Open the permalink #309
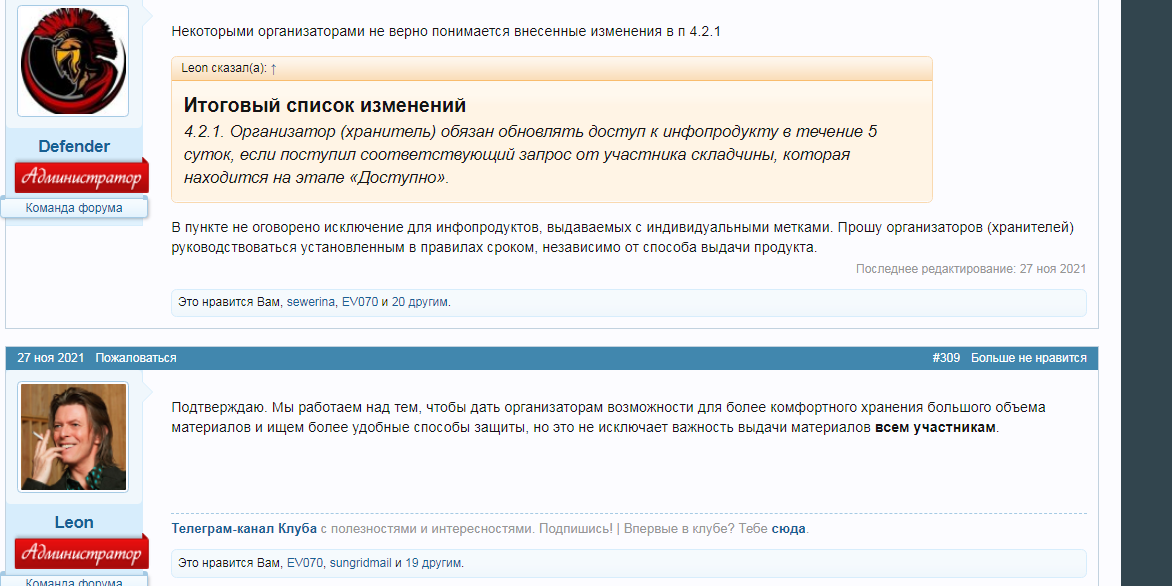The image size is (1172, 586). pyautogui.click(x=946, y=358)
